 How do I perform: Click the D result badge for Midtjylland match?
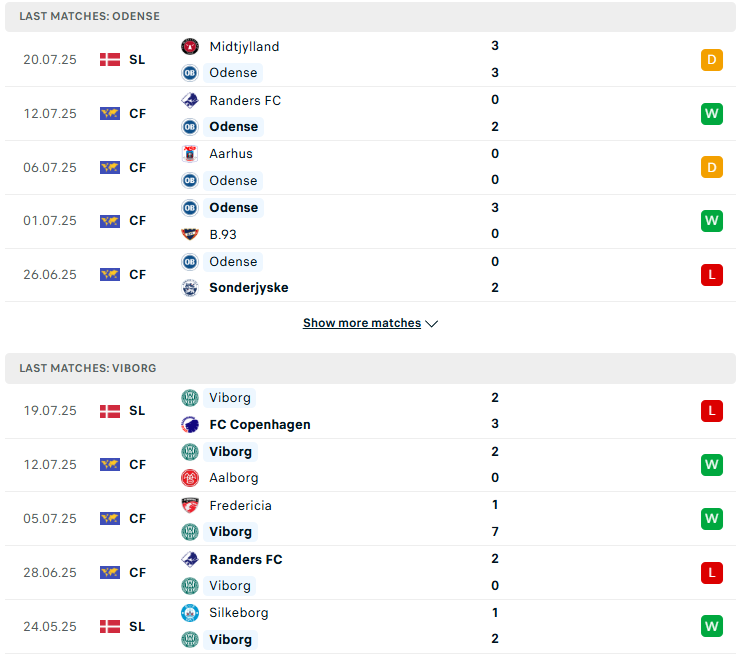(712, 60)
